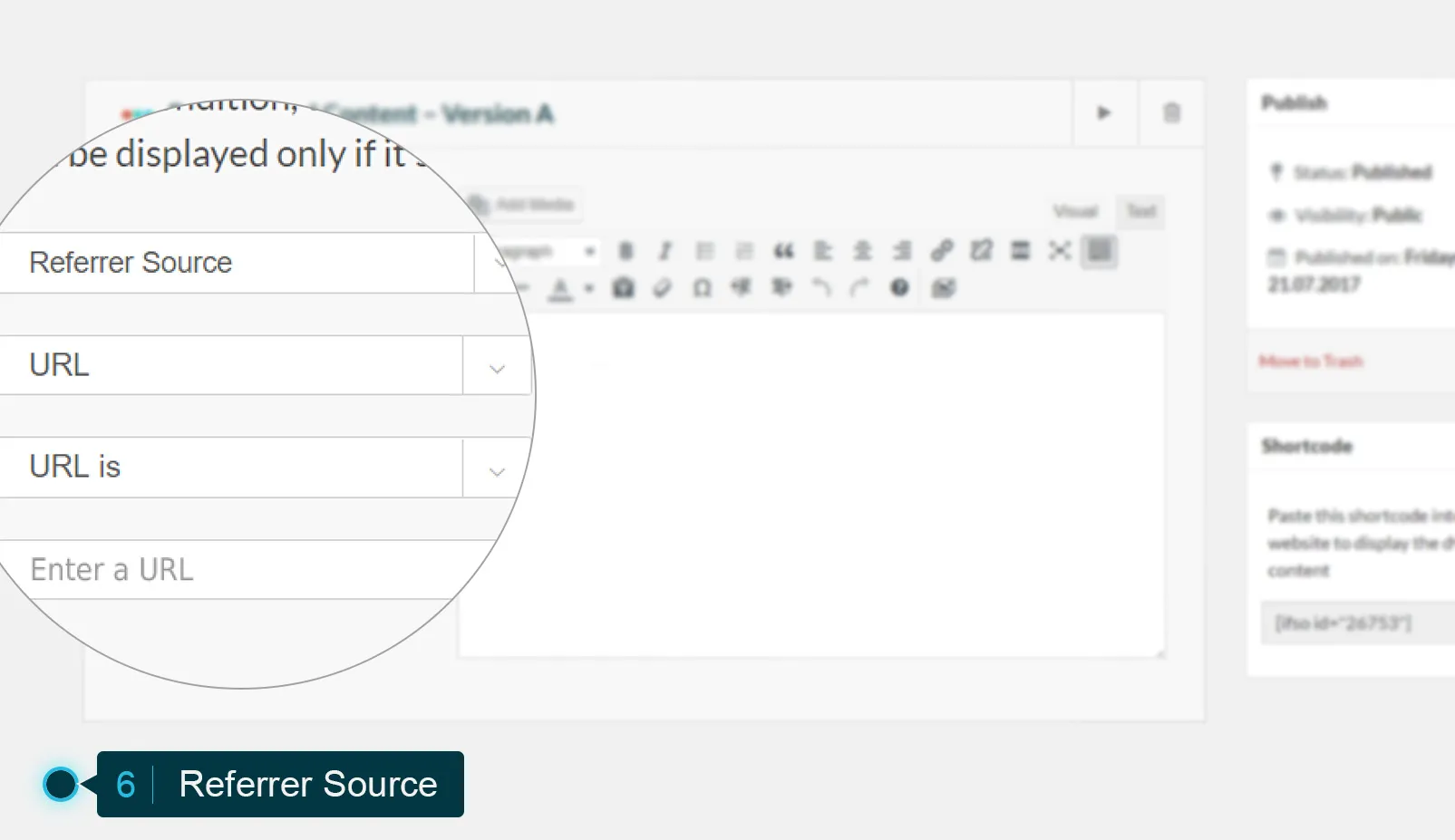The width and height of the screenshot is (1455, 840).
Task: Redo the last editor action
Action: pyautogui.click(x=858, y=288)
